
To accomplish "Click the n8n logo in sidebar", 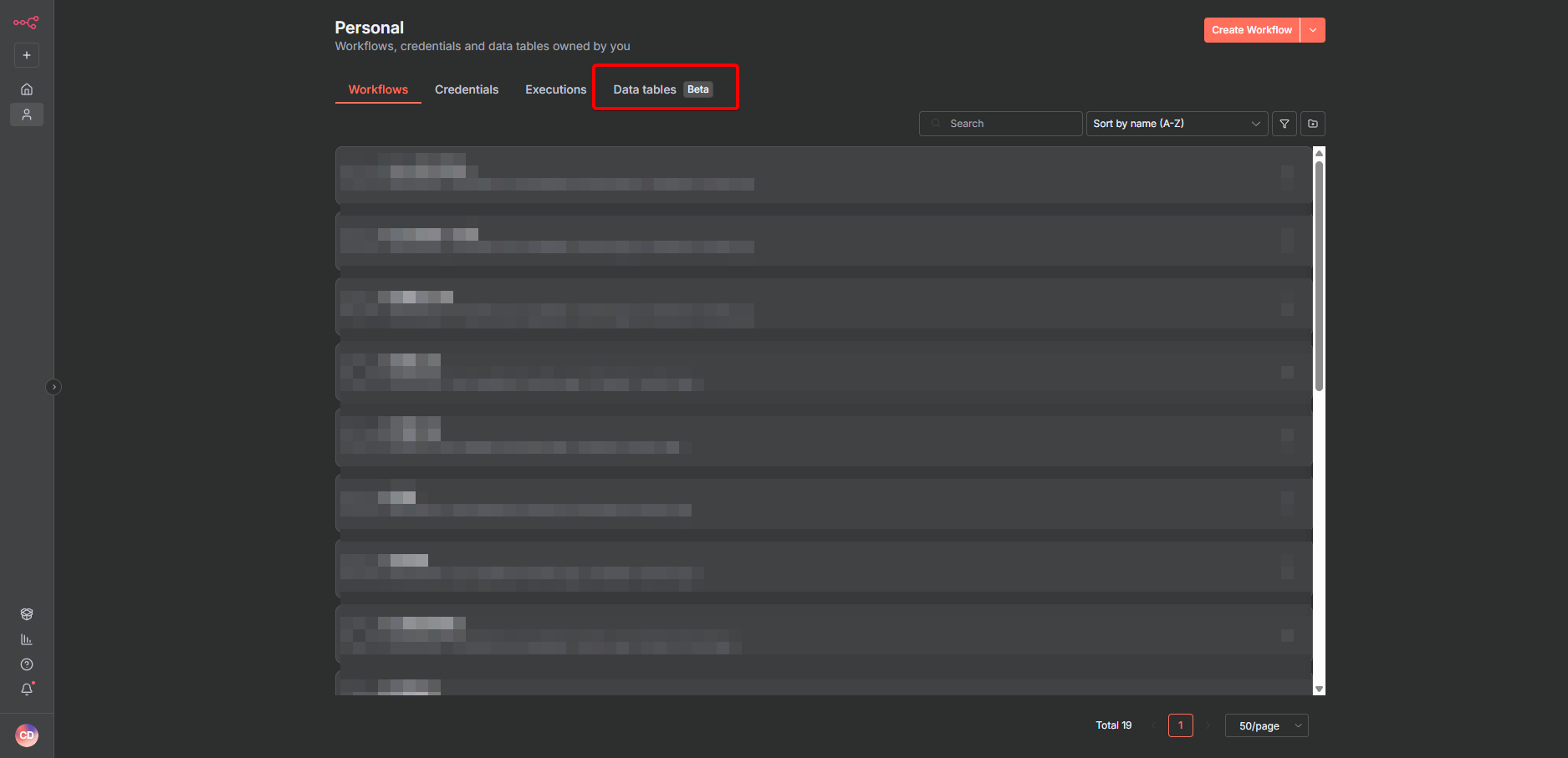I will point(26,23).
